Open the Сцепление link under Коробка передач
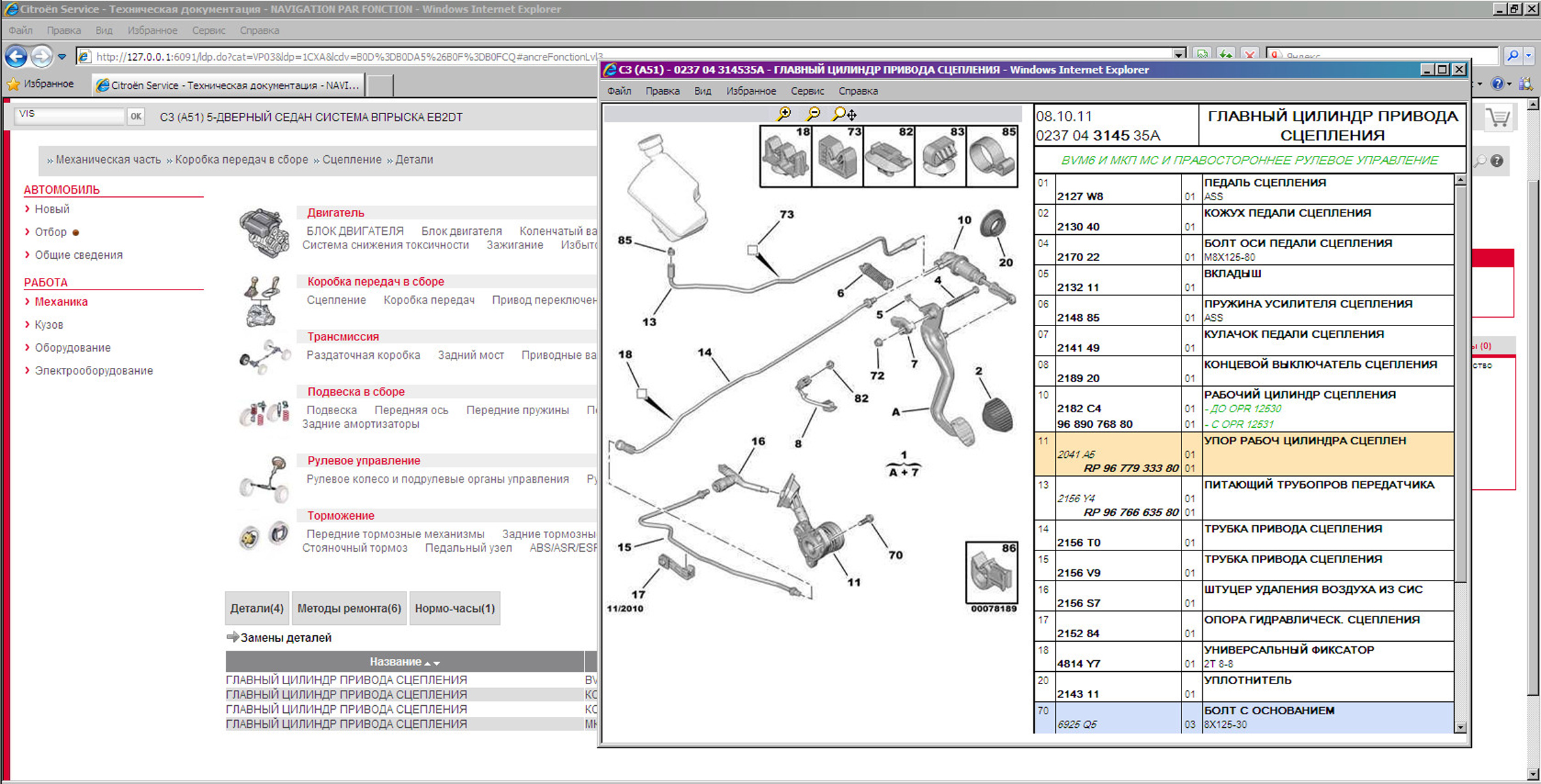1541x784 pixels. point(336,300)
